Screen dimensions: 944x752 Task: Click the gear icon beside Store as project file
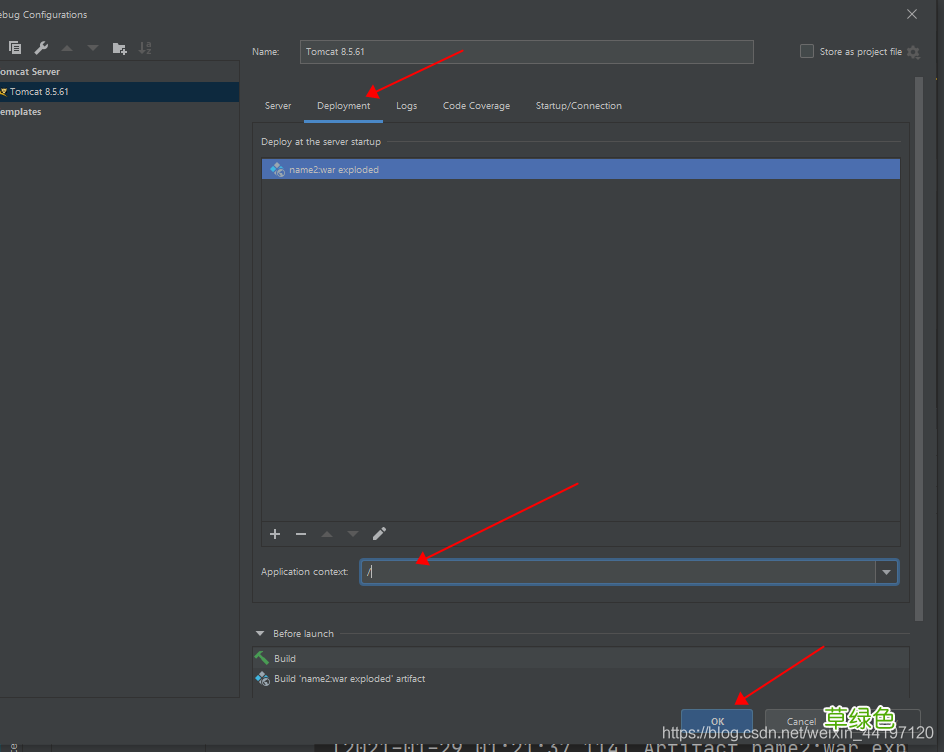tap(913, 52)
